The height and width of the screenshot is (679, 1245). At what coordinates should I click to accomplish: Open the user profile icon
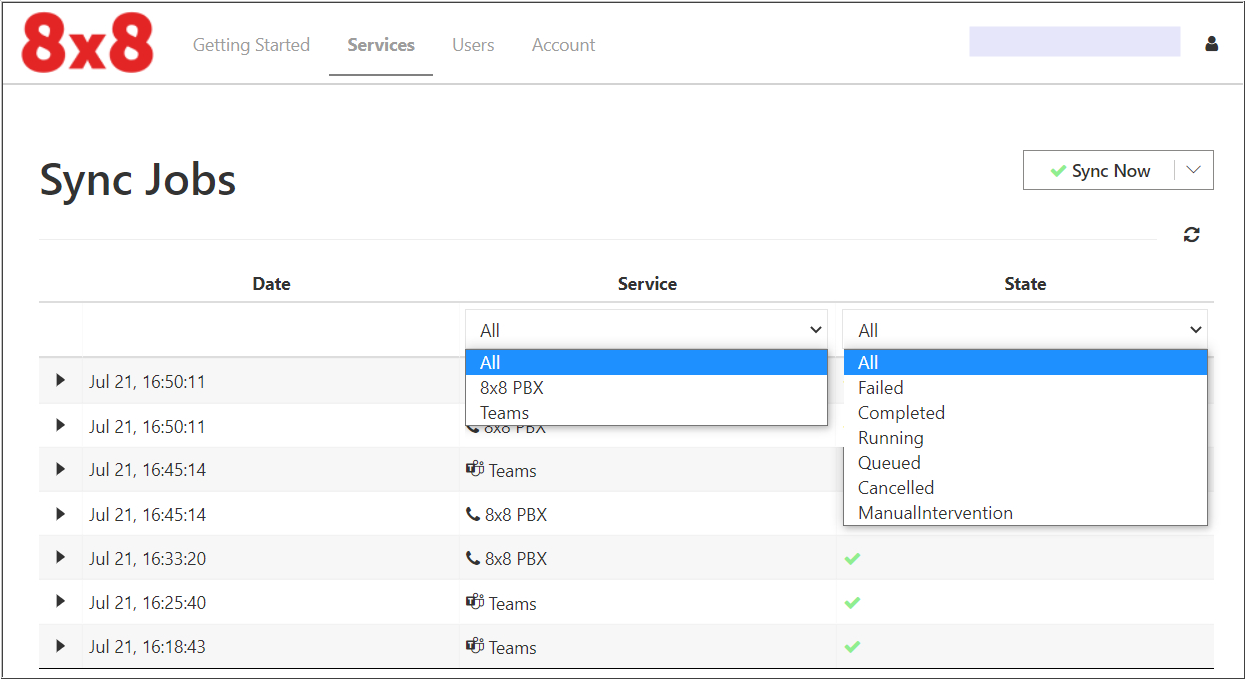[x=1211, y=44]
